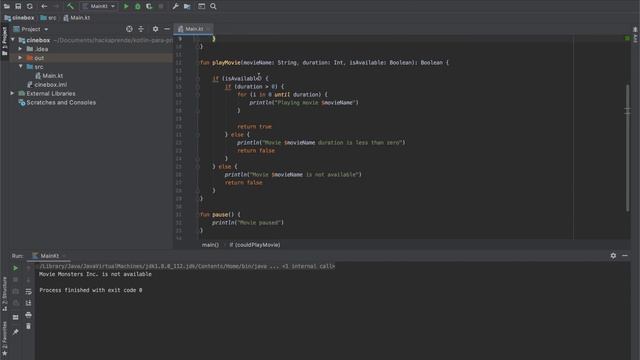
Task: Pin the Run tab
Action: [15, 332]
